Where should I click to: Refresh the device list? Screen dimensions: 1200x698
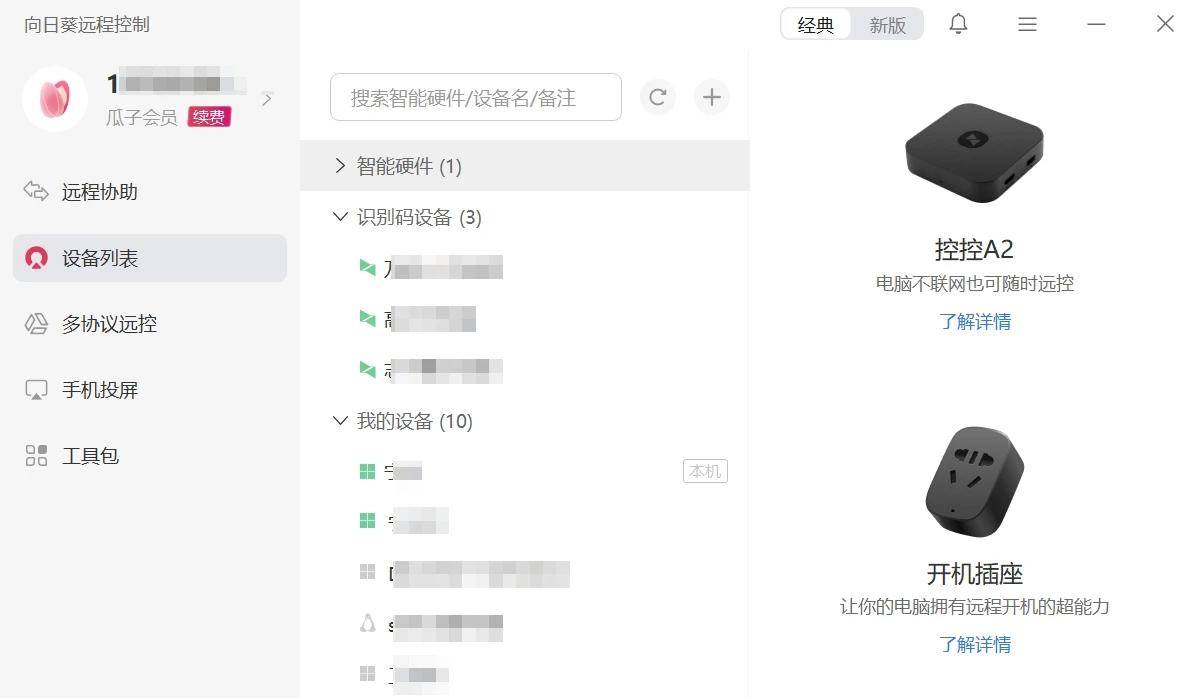(x=658, y=97)
